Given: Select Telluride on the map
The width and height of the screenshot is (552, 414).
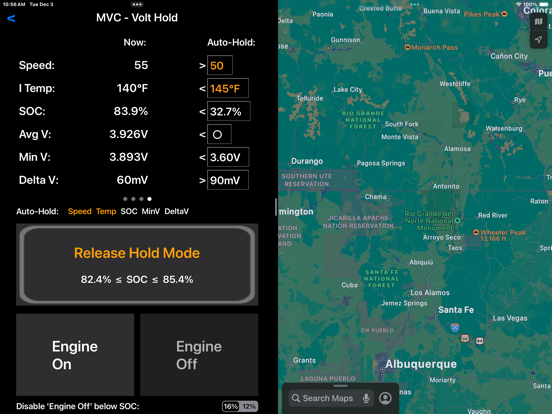Looking at the screenshot, I should (x=310, y=98).
